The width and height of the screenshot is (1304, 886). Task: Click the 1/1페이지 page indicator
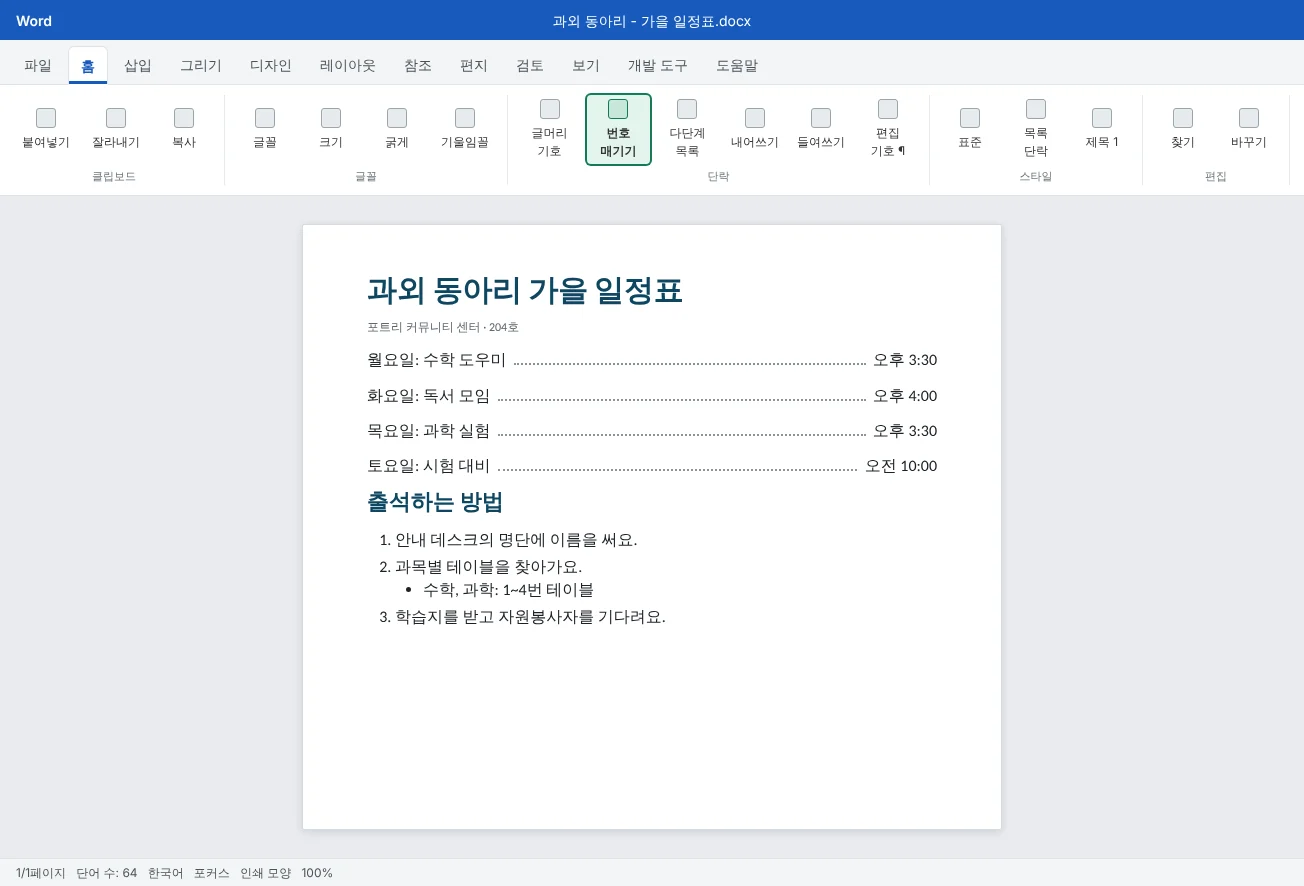click(x=41, y=873)
